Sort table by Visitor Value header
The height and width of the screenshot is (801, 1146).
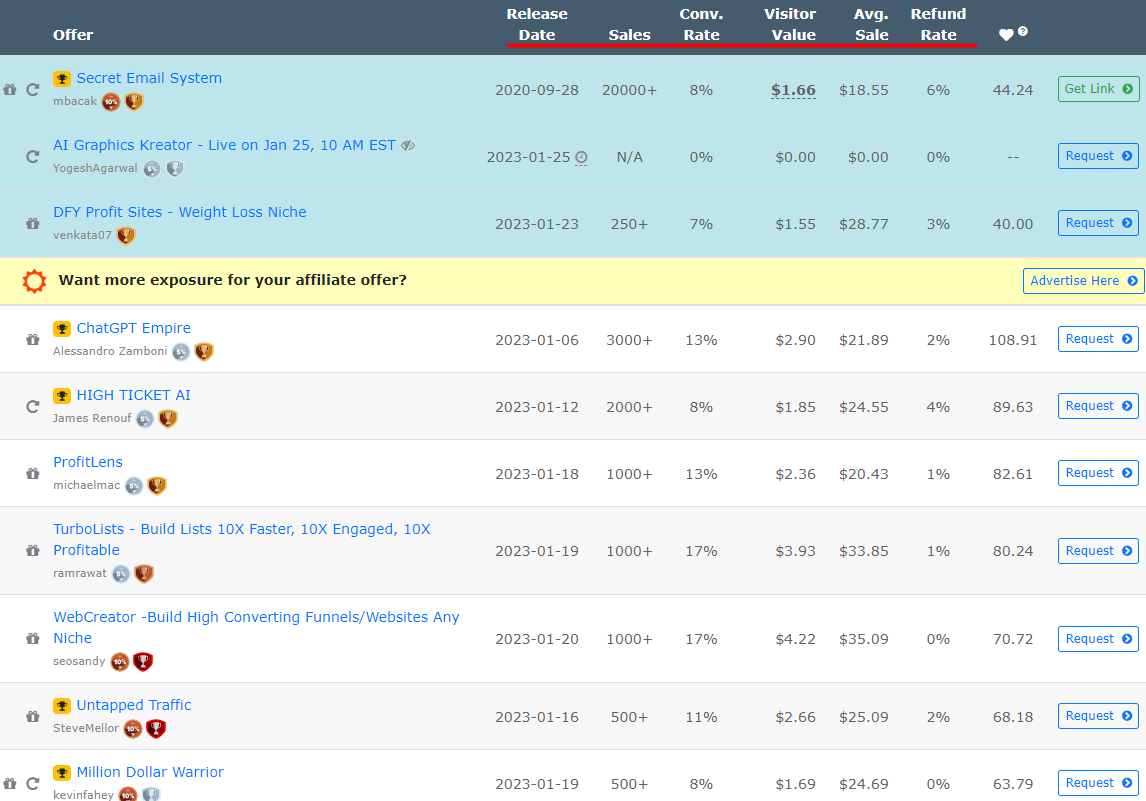coord(790,24)
